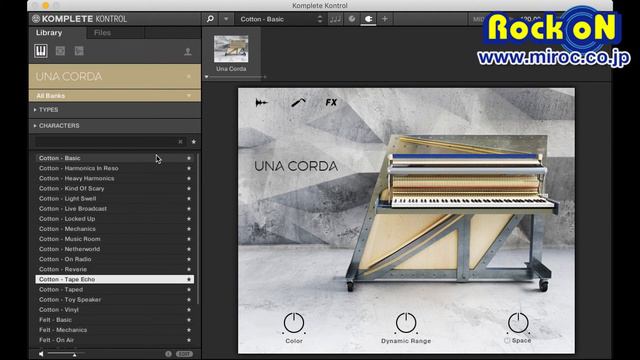This screenshot has width=640, height=360.
Task: Switch to user content icon
Action: pyautogui.click(x=188, y=51)
